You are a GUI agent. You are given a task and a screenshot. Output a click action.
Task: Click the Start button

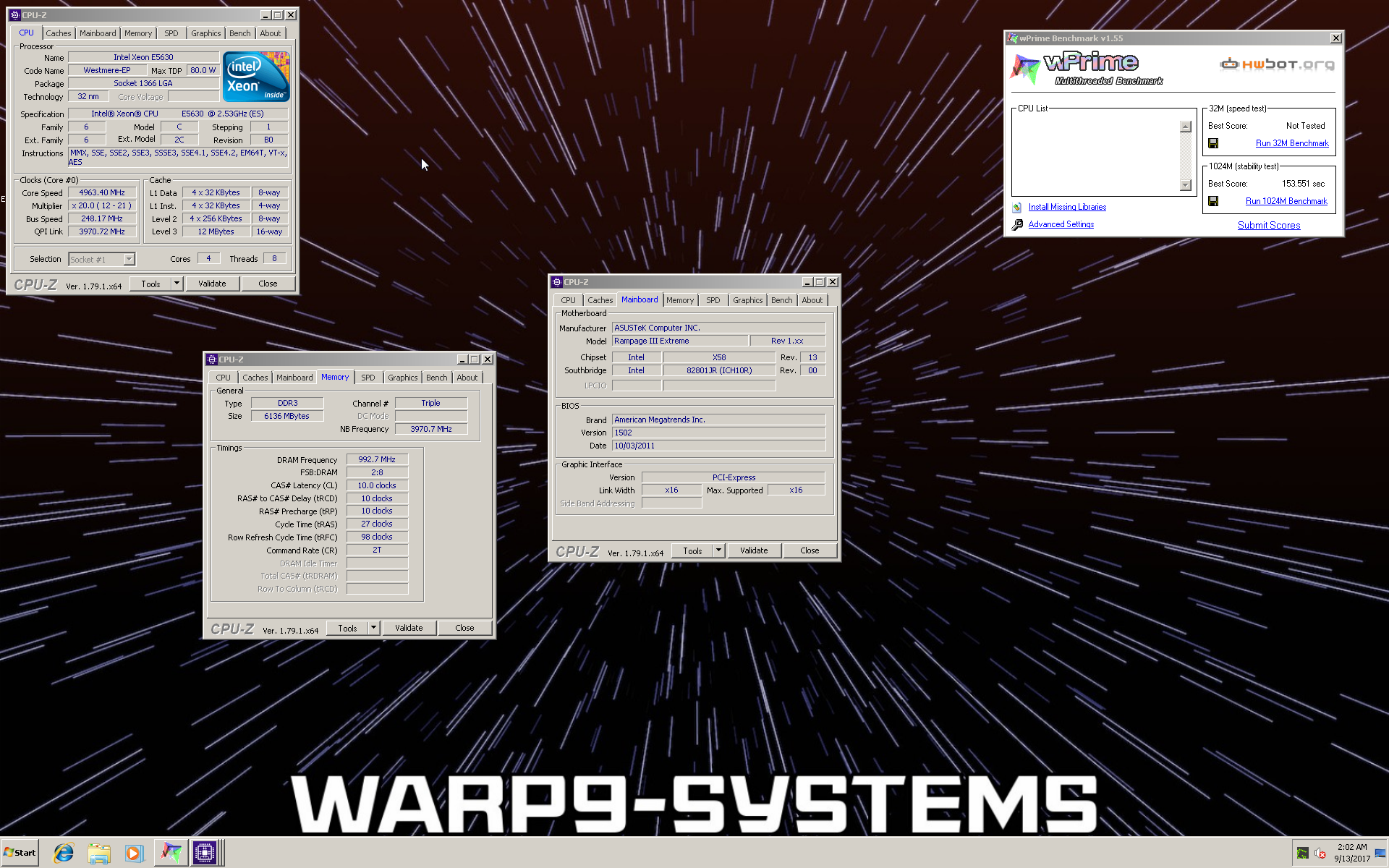(x=20, y=853)
